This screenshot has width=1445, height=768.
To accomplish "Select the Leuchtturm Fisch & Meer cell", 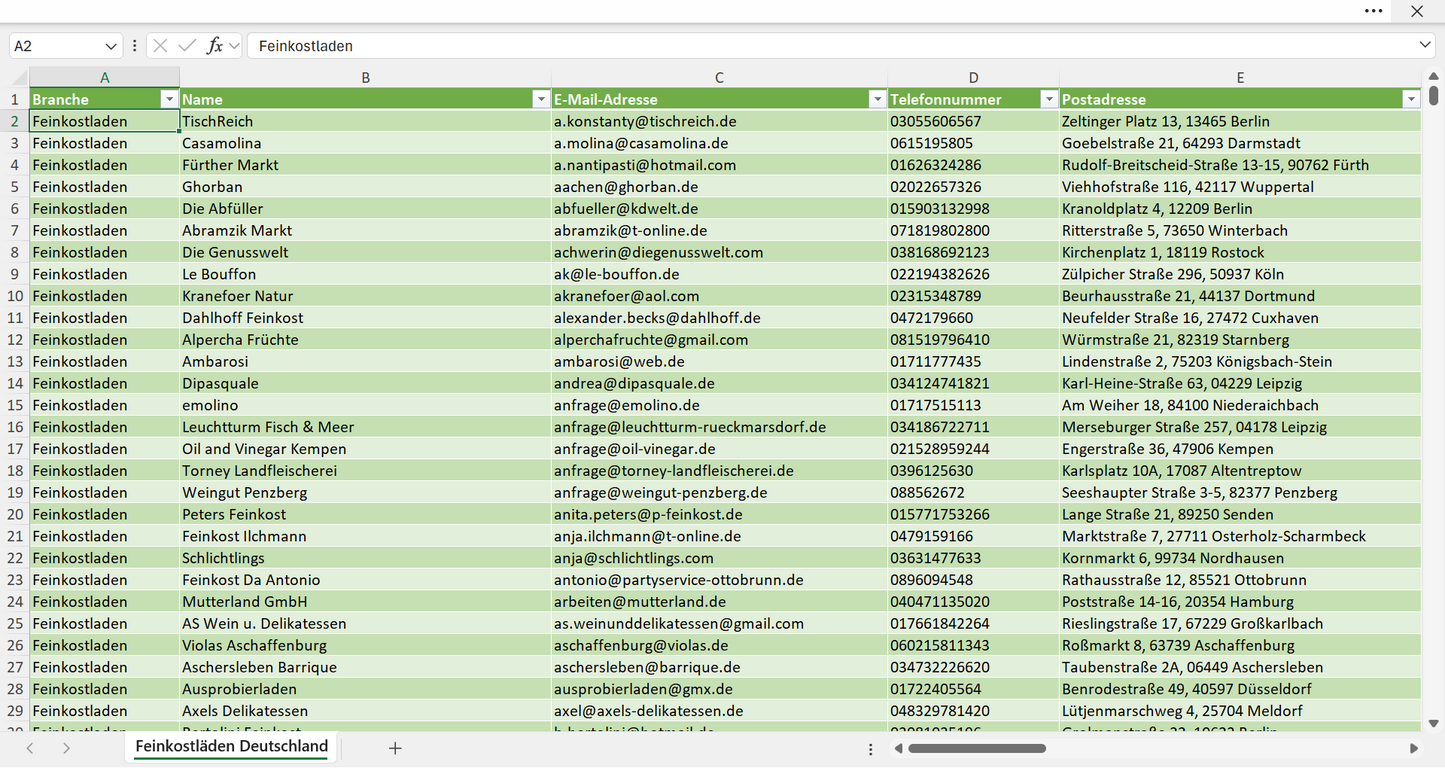I will click(x=366, y=427).
